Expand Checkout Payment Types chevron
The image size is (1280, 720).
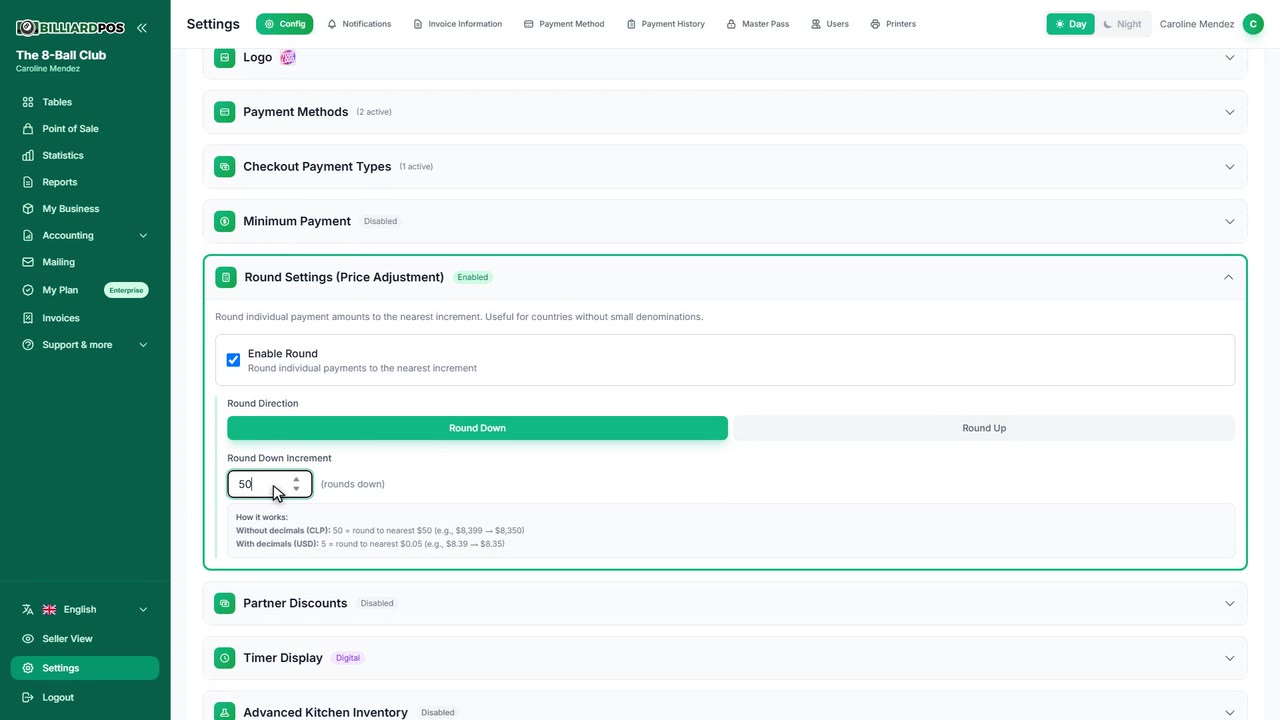click(x=1230, y=167)
